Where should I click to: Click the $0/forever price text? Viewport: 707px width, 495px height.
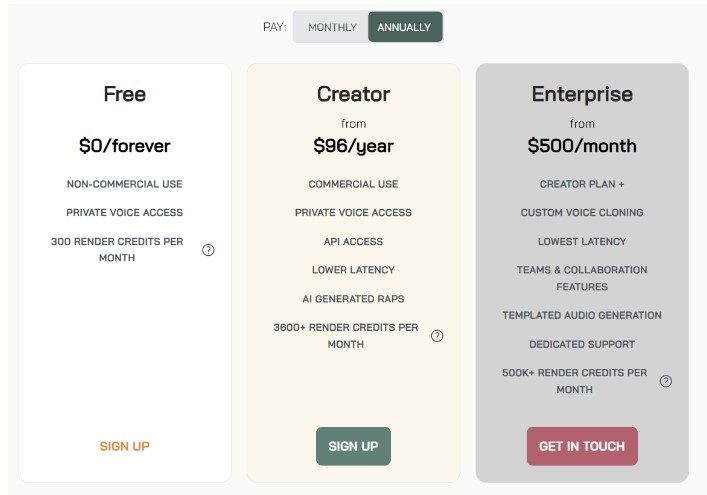point(125,146)
